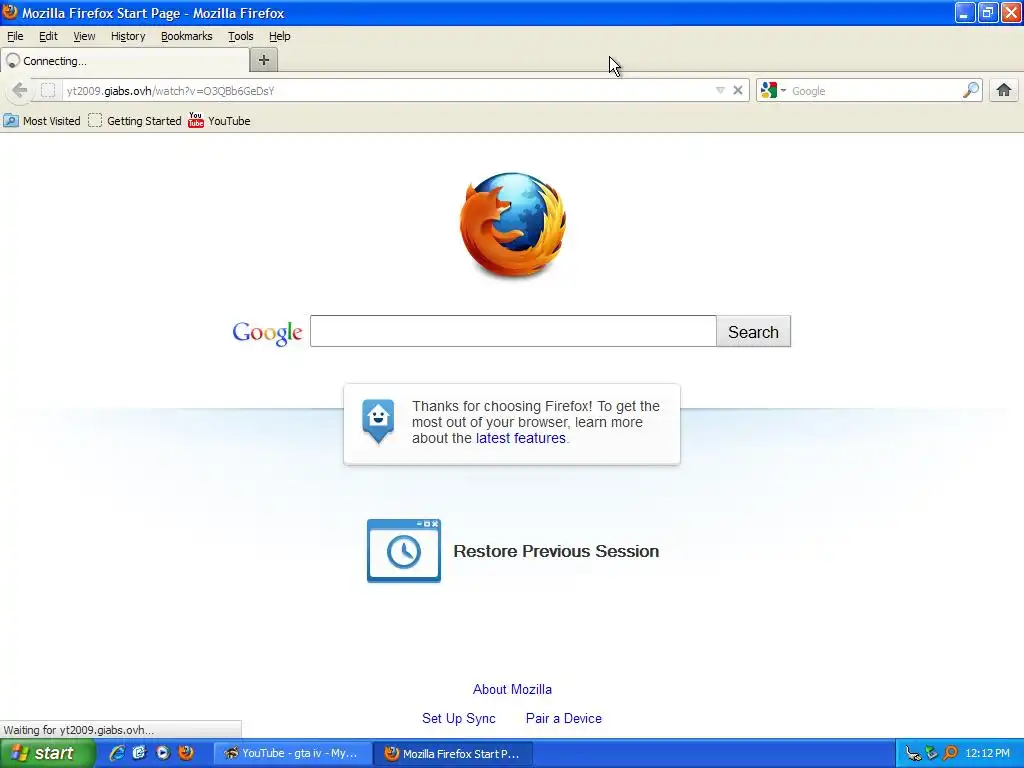Stop loading with the X icon in address bar
The height and width of the screenshot is (768, 1024).
[x=738, y=90]
